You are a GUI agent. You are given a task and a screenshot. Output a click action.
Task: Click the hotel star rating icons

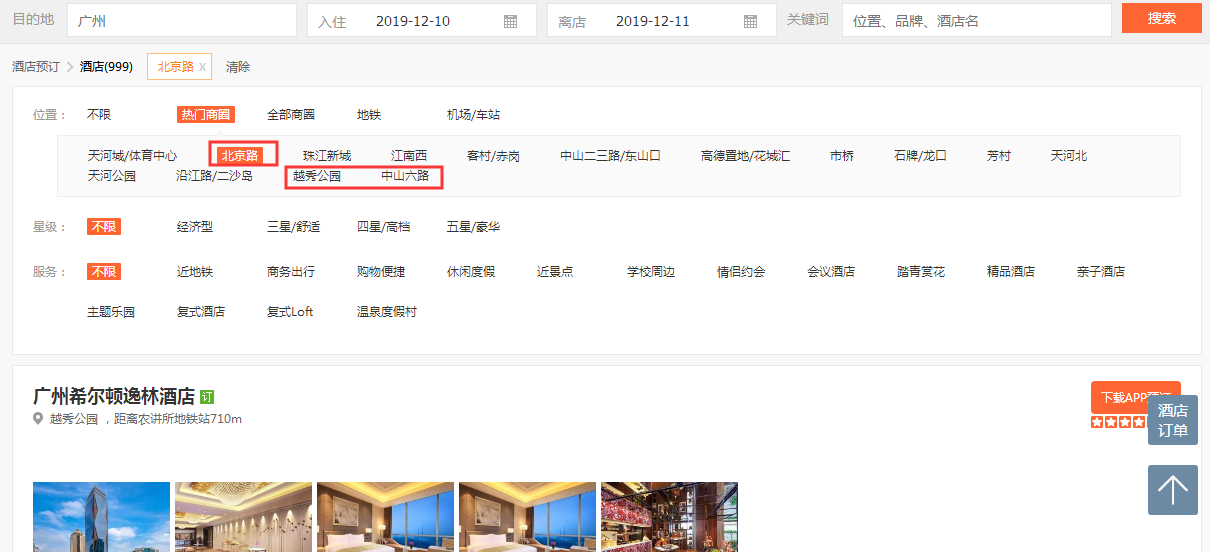(x=1117, y=423)
